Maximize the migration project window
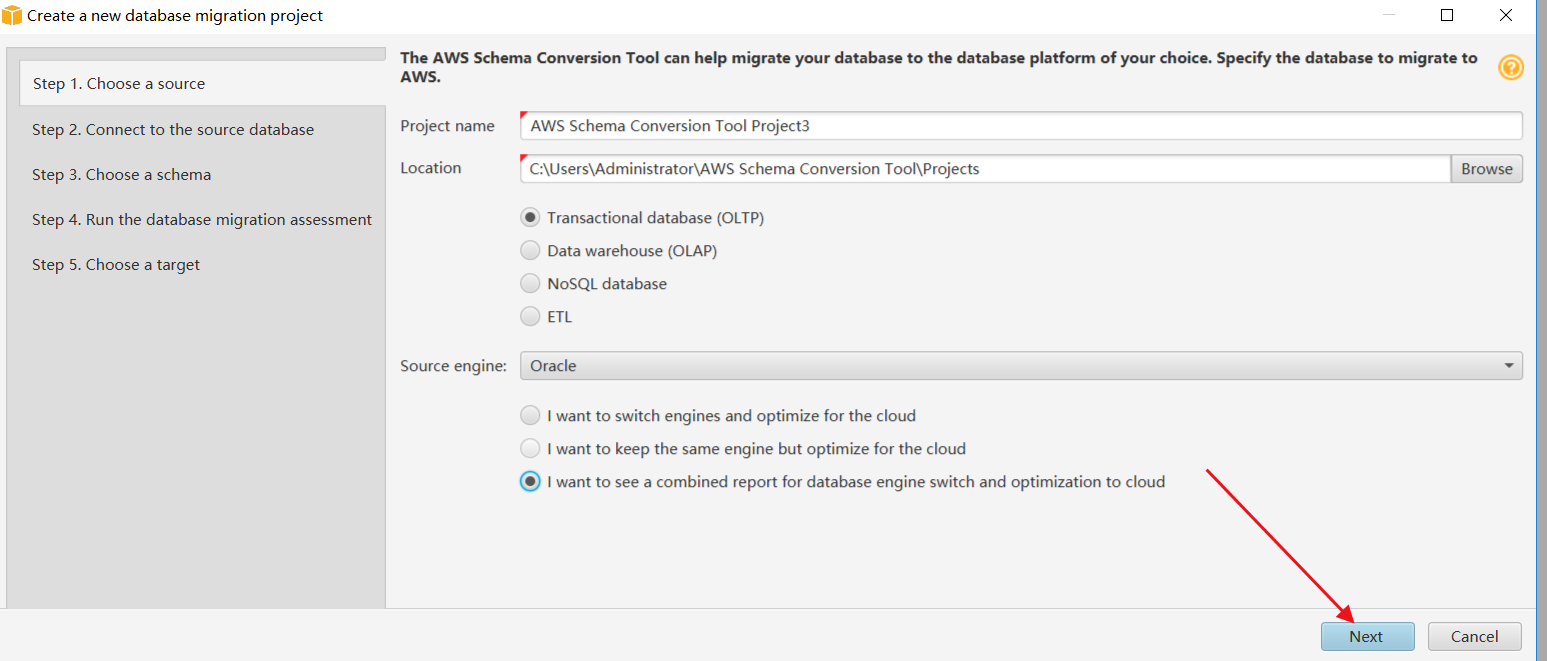1547x661 pixels. click(x=1446, y=15)
